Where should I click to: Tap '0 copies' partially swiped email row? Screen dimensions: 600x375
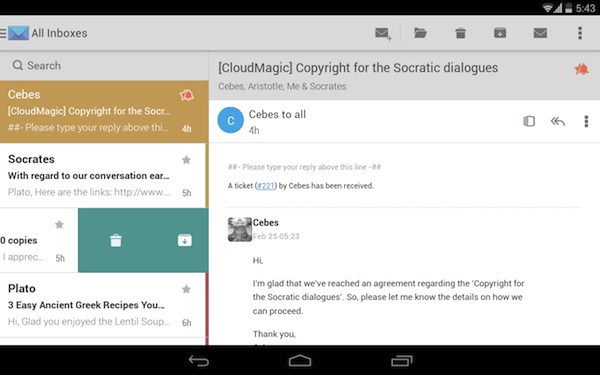pyautogui.click(x=39, y=240)
